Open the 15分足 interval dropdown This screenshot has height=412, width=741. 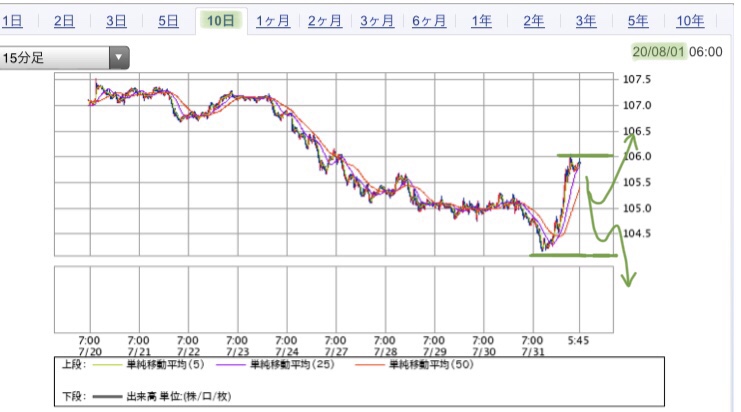[64, 58]
